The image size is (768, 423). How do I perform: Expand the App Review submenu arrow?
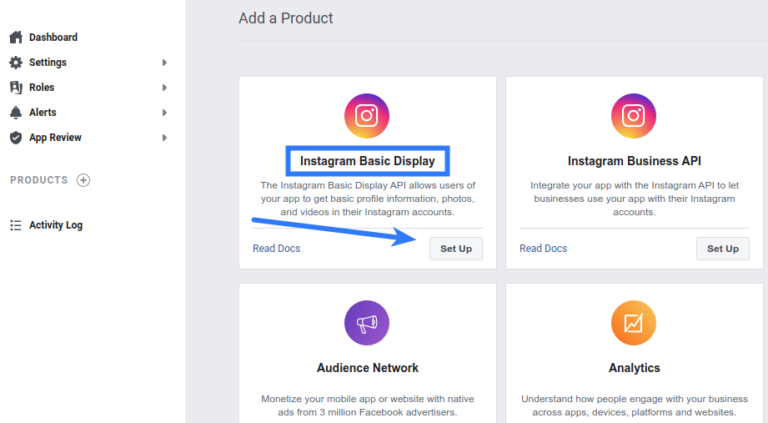(x=165, y=138)
